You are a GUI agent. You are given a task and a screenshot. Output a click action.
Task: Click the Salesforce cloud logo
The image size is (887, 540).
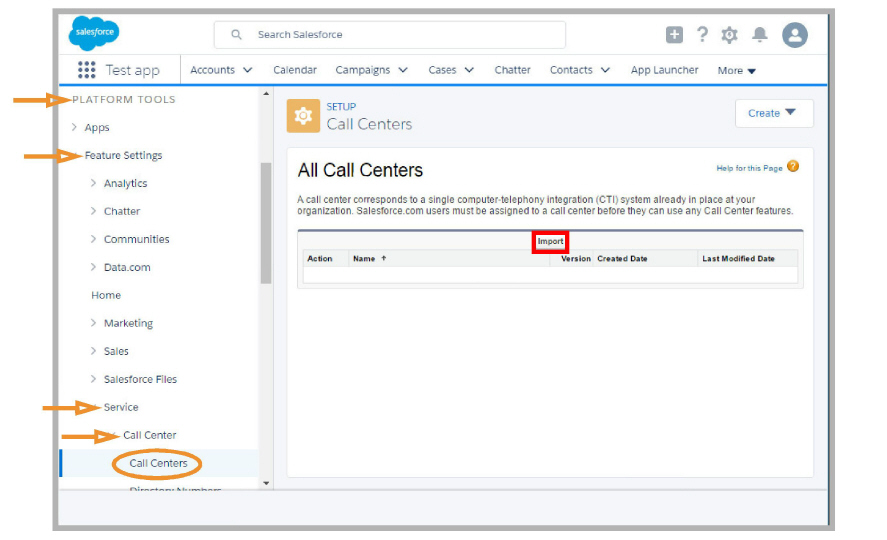coord(94,33)
